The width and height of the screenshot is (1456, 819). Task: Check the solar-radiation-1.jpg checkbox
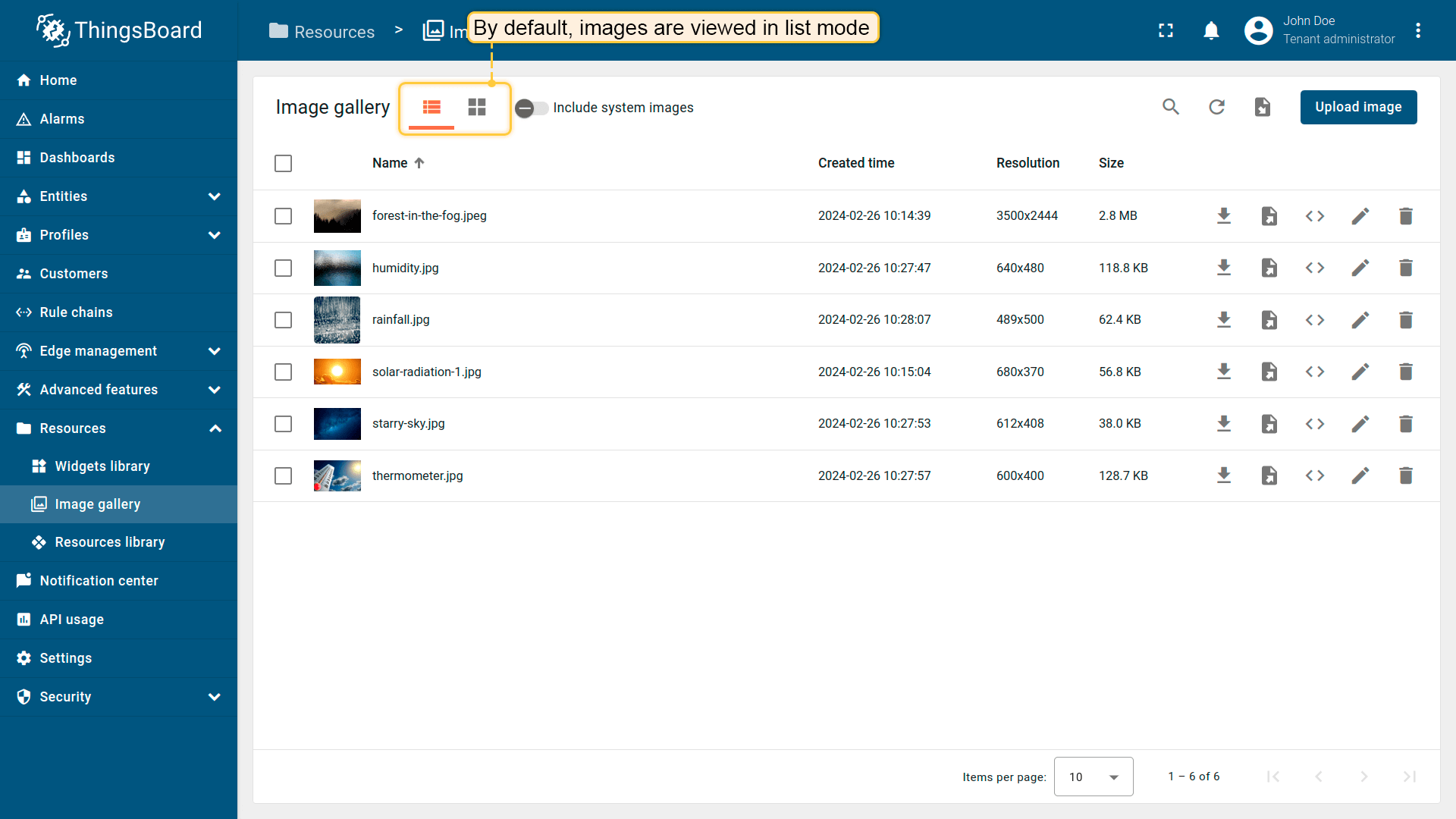tap(283, 372)
